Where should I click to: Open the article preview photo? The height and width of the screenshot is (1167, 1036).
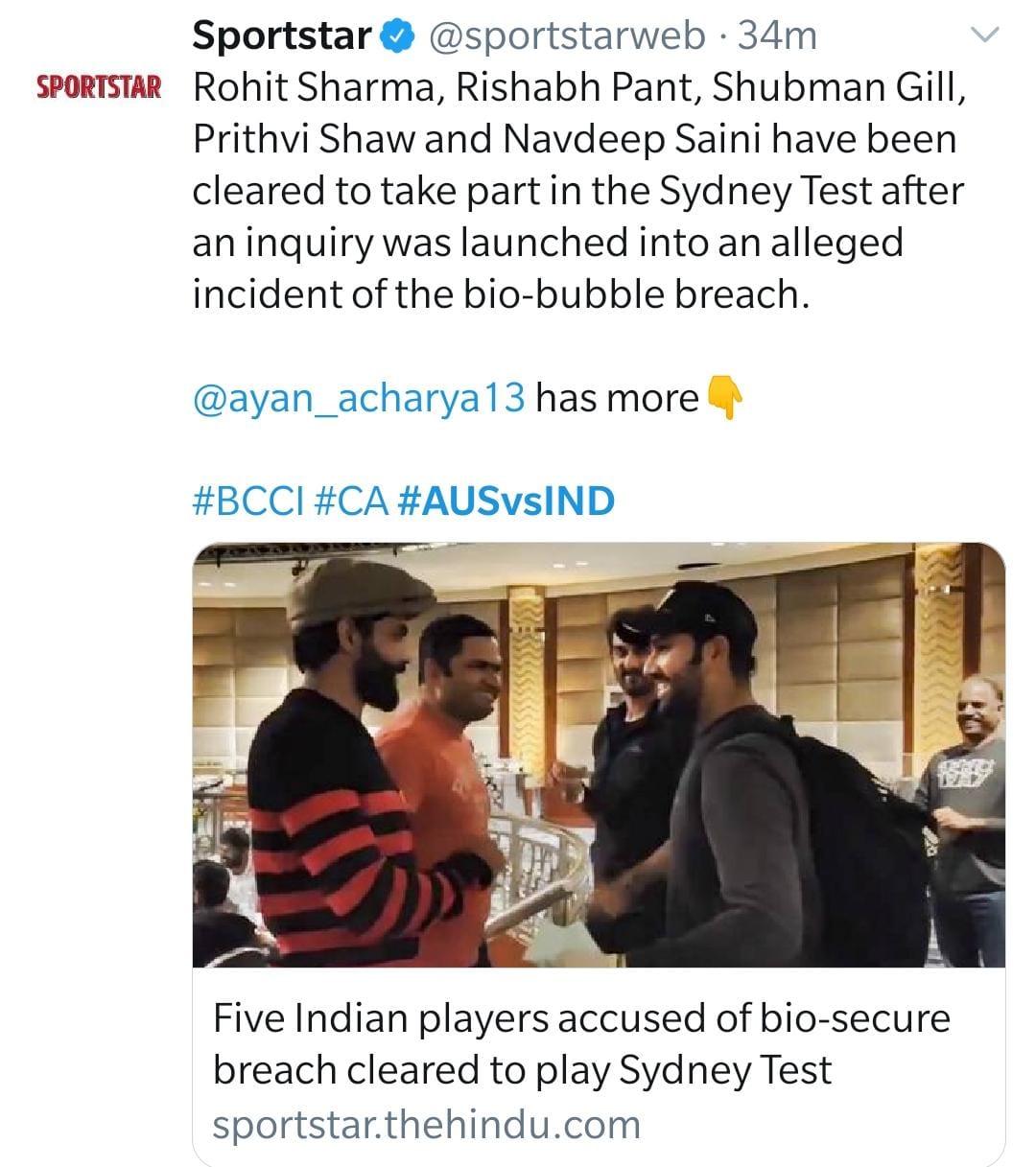(599, 755)
